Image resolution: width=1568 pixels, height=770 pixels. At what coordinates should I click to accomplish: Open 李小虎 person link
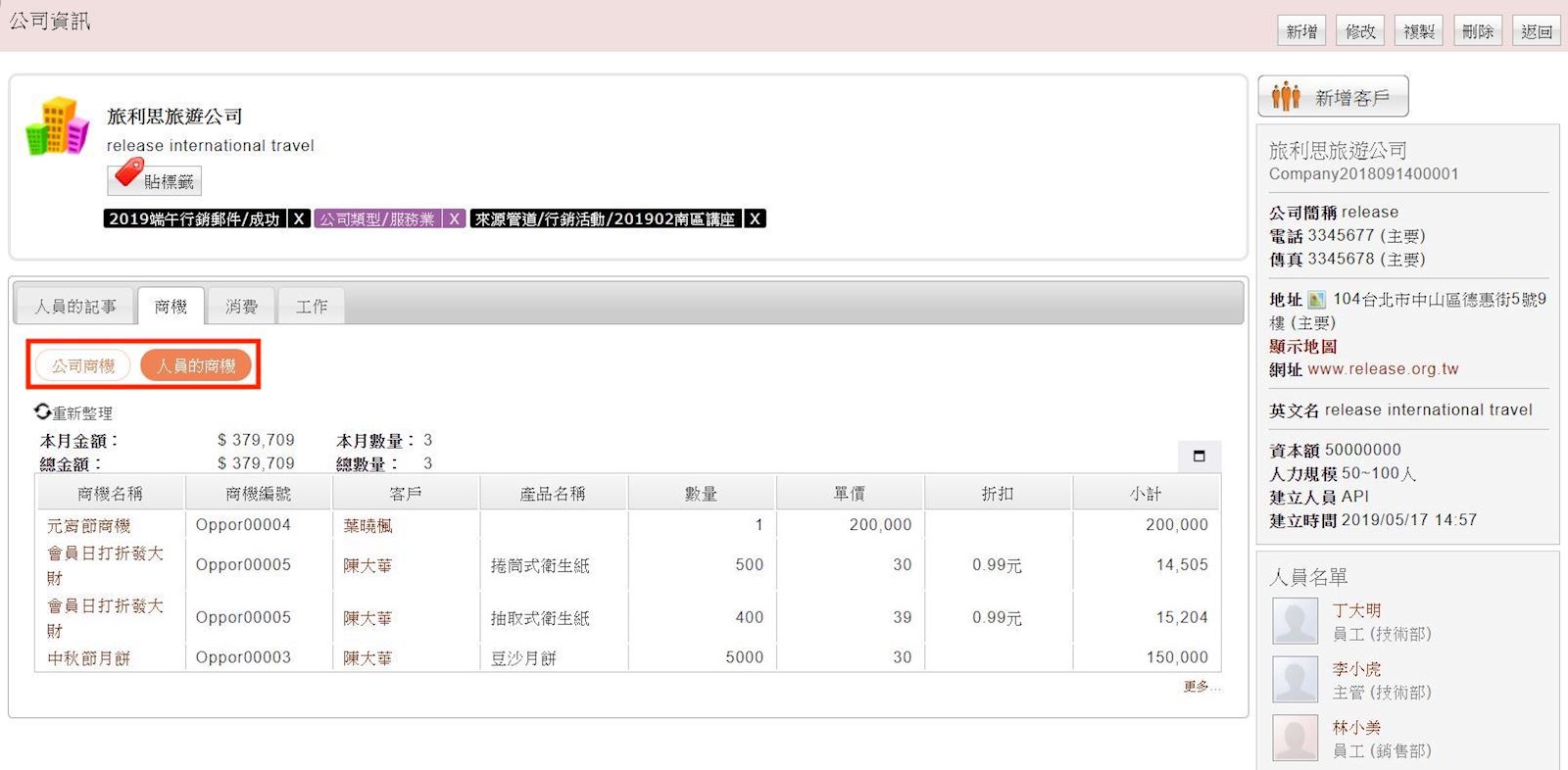(1356, 669)
